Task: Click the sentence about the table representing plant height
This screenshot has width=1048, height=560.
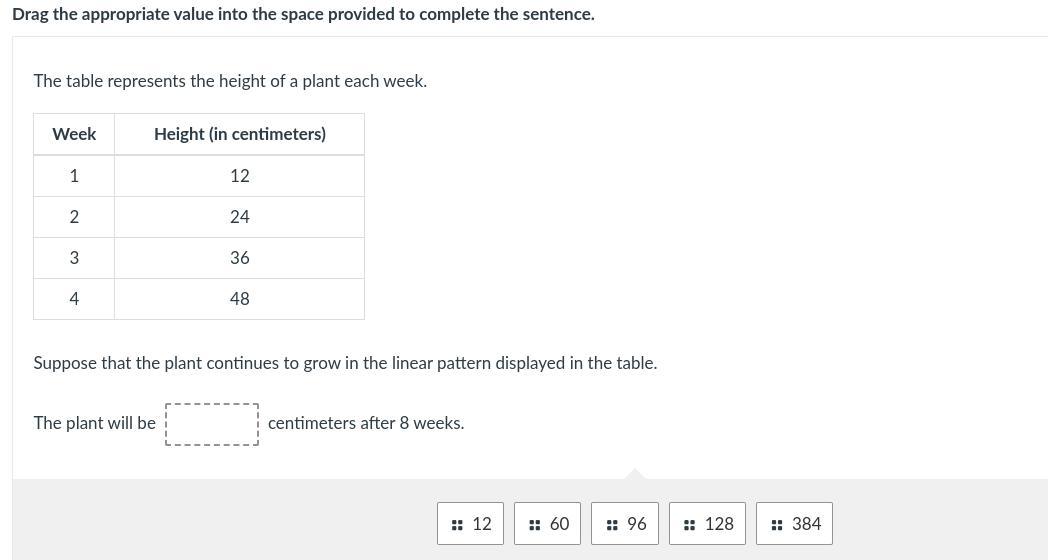Action: point(230,81)
